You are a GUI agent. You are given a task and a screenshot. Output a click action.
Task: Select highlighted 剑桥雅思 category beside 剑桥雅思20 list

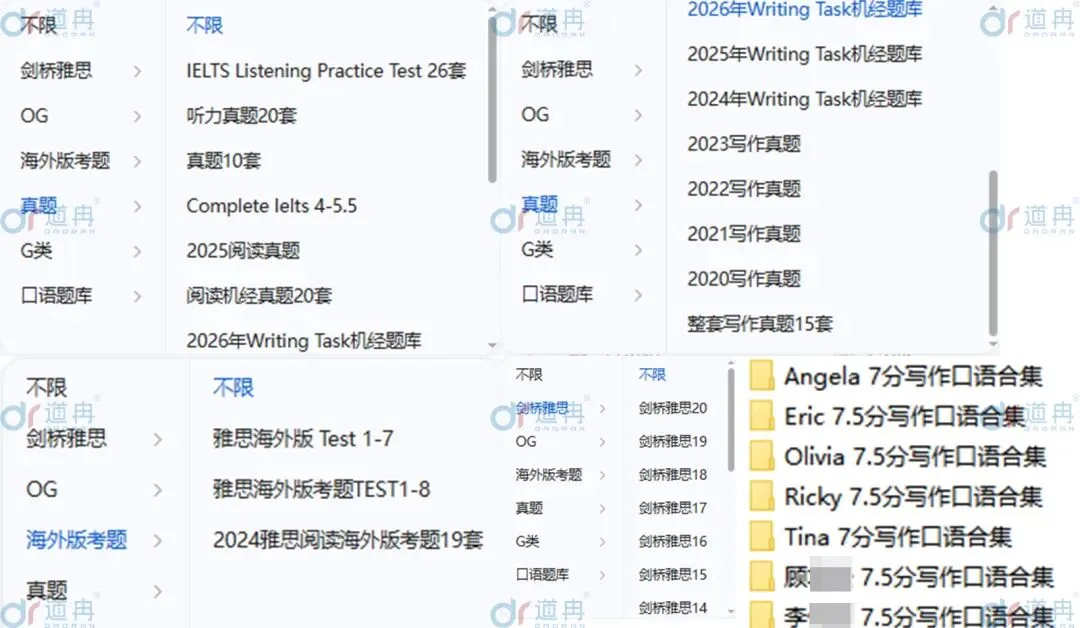(x=543, y=408)
